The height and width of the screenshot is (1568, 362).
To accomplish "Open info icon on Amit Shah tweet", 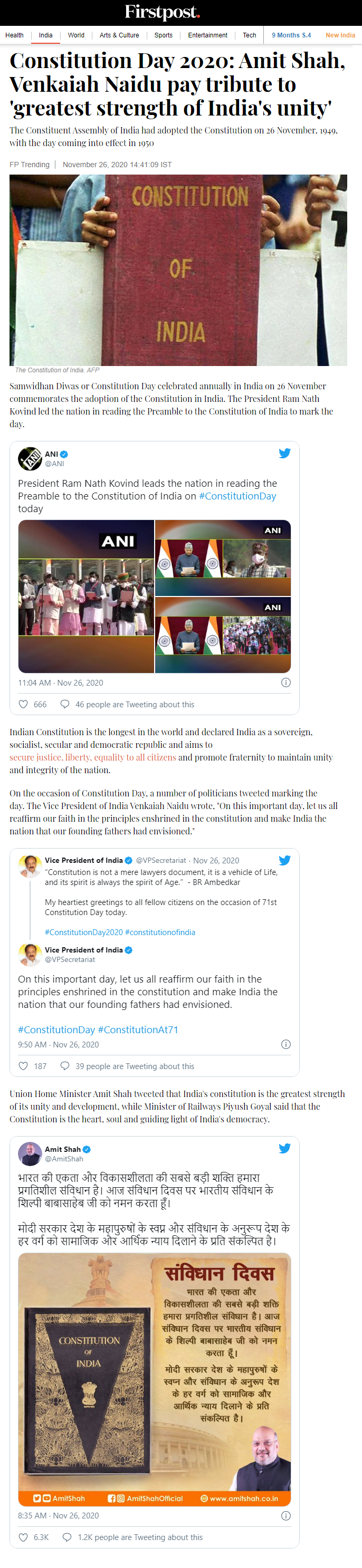I will tap(286, 1515).
